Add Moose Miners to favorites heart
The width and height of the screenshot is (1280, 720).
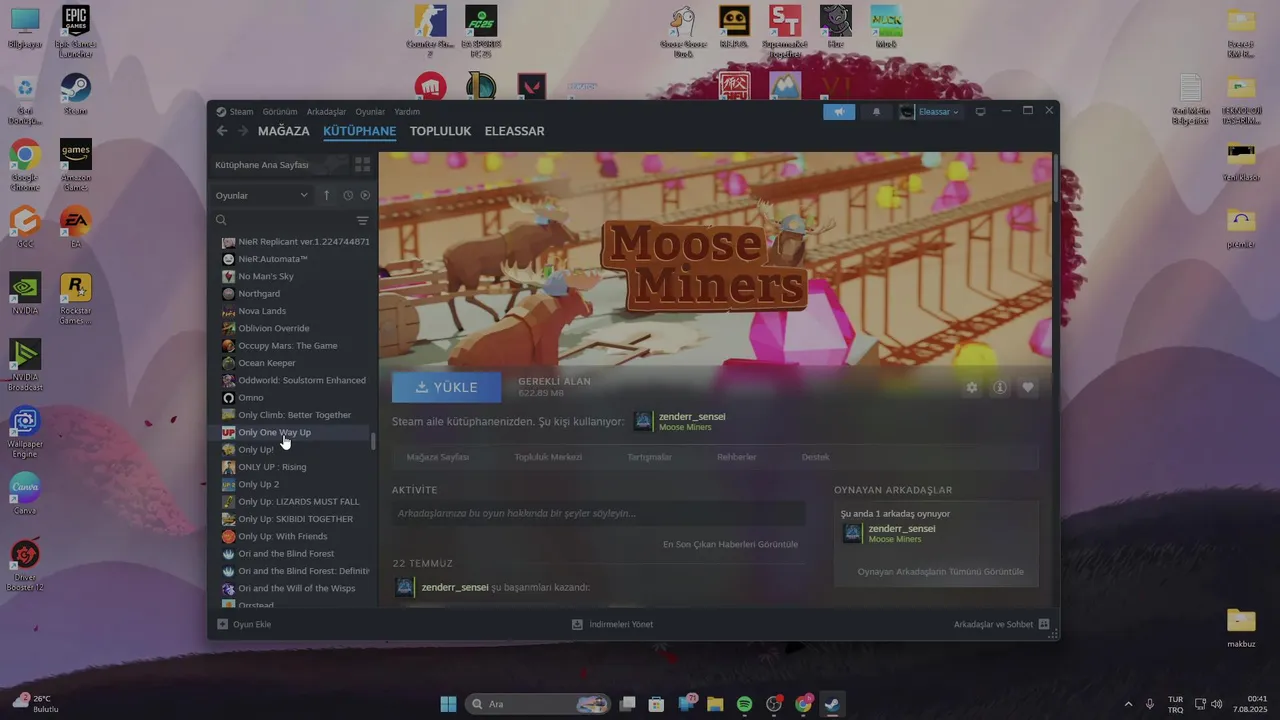pos(1027,387)
